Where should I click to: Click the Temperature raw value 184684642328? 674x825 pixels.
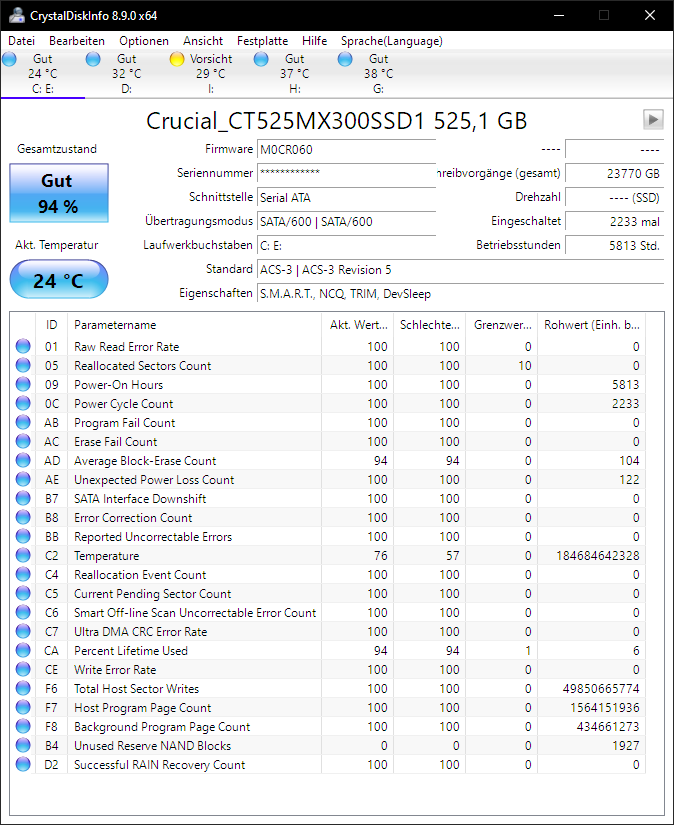pos(598,555)
